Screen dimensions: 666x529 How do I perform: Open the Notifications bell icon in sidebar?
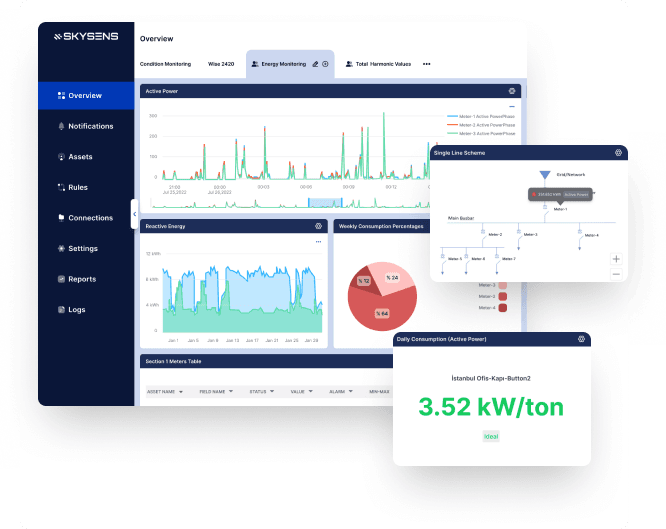pyautogui.click(x=61, y=126)
